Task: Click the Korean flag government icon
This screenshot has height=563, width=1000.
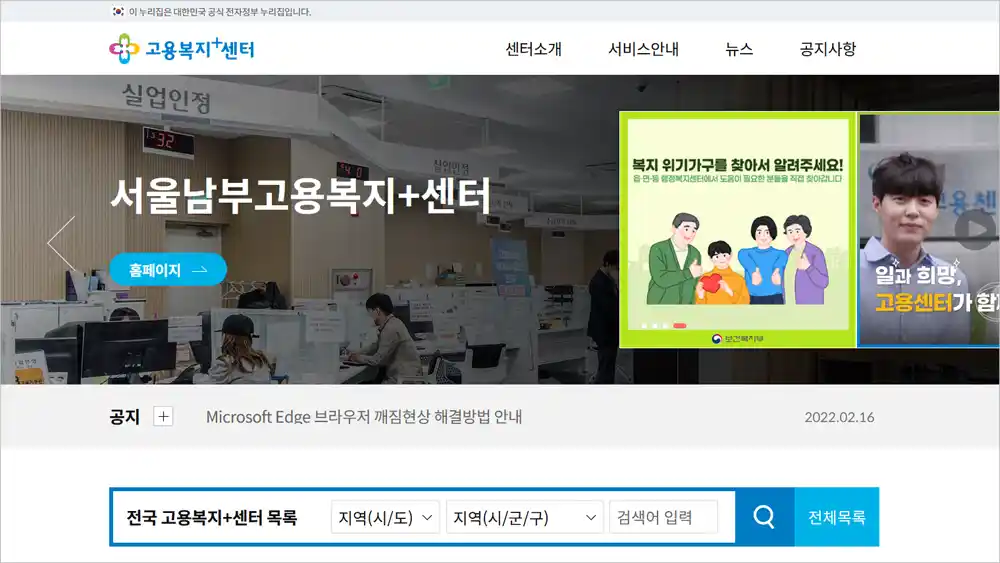Action: pyautogui.click(x=118, y=11)
